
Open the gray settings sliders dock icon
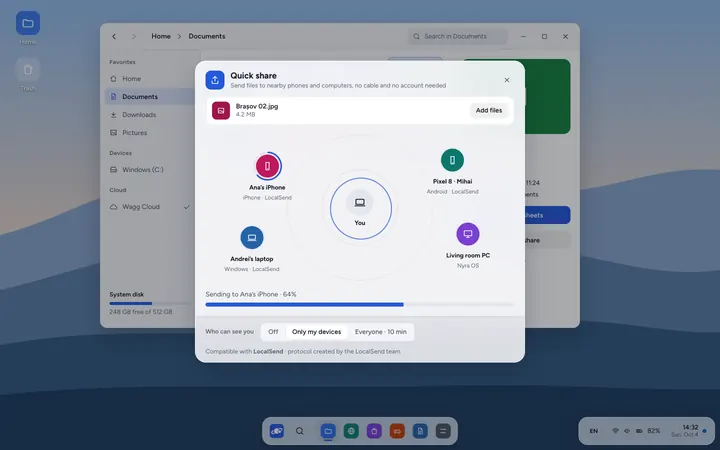tap(443, 431)
